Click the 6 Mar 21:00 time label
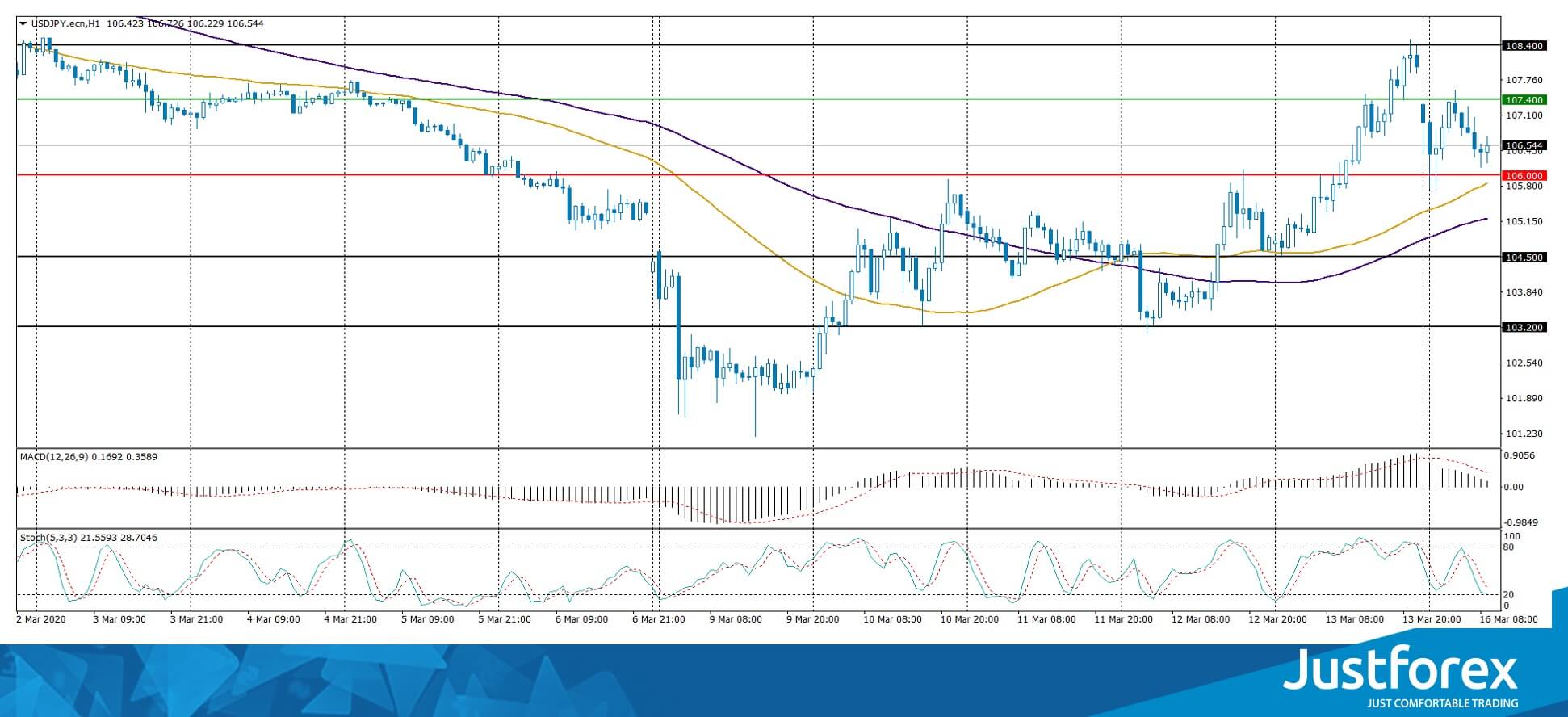1568x717 pixels. [659, 619]
